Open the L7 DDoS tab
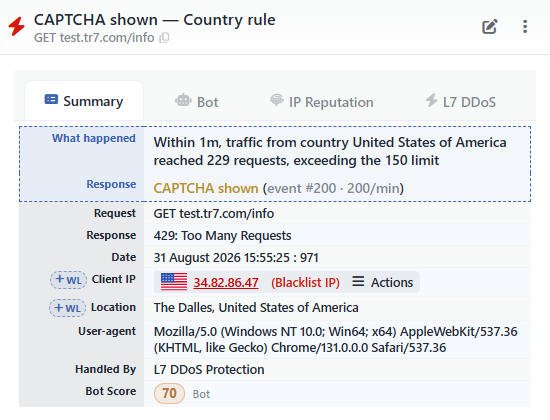The width and height of the screenshot is (550, 420). (x=460, y=102)
